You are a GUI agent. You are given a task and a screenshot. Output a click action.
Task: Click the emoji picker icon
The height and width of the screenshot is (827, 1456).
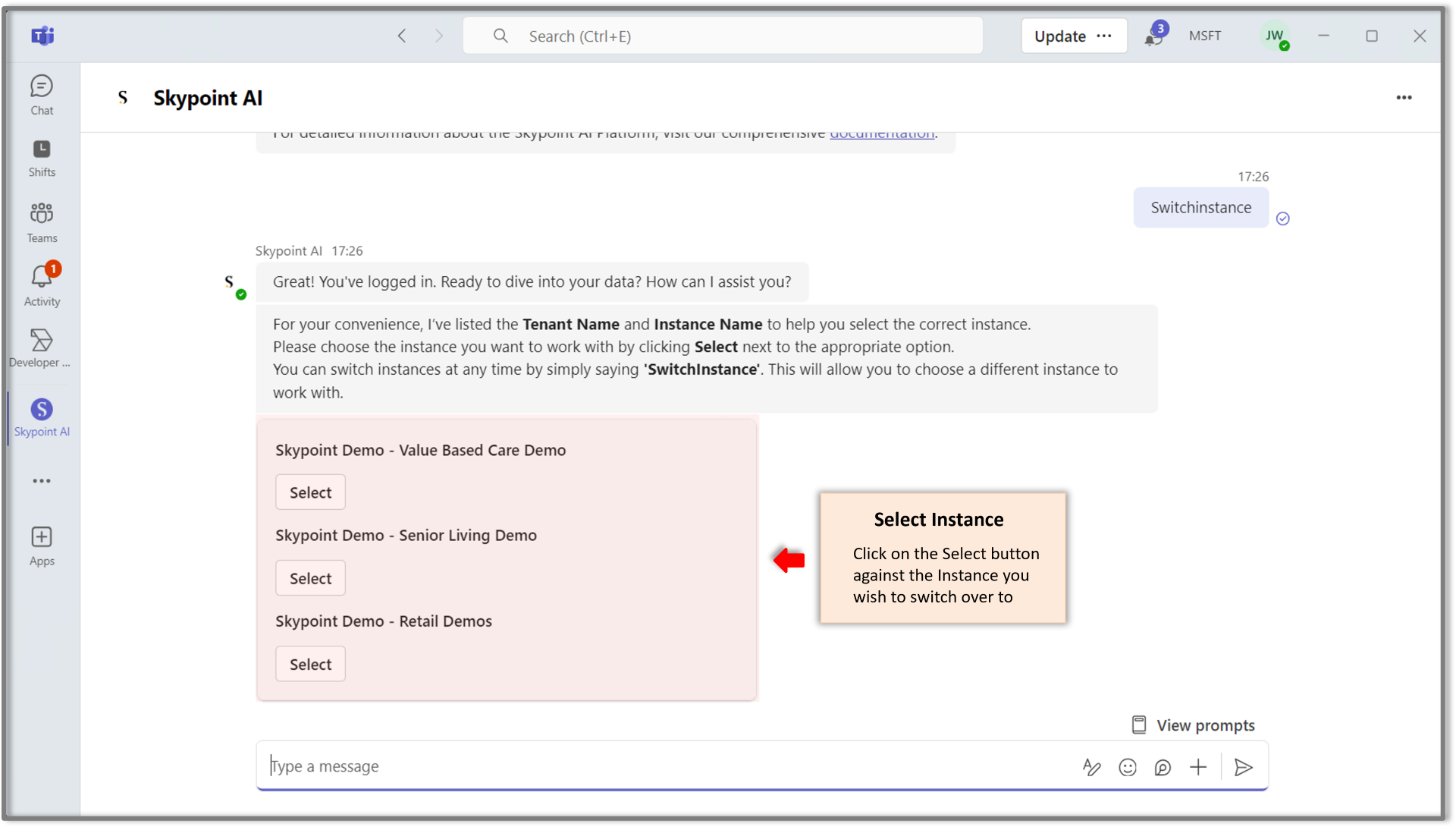pyautogui.click(x=1128, y=767)
